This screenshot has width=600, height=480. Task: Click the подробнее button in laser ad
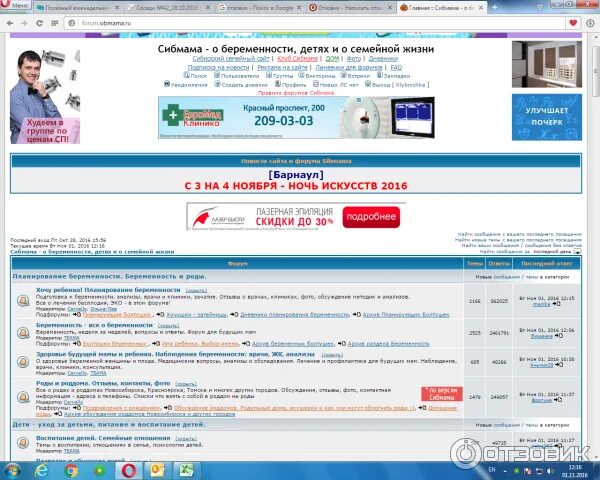371,217
